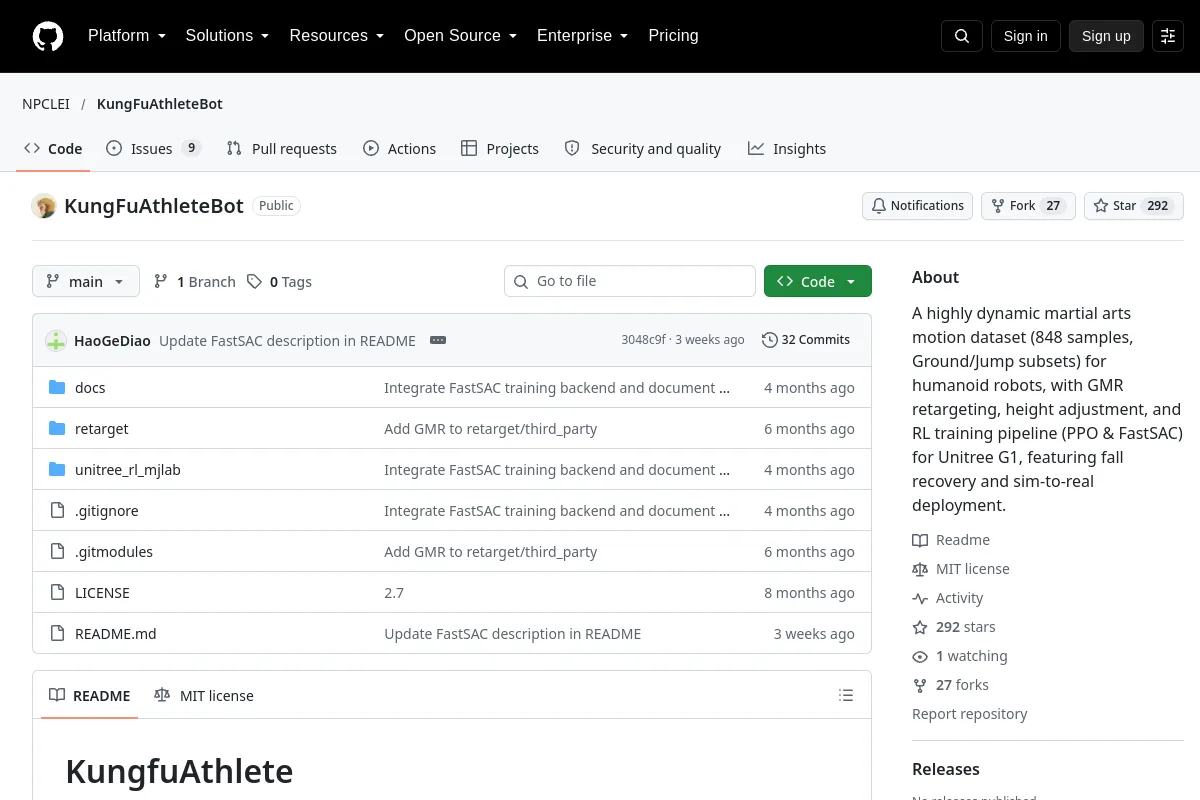1200x800 pixels.
Task: Switch to the Security and quality tab
Action: (643, 149)
